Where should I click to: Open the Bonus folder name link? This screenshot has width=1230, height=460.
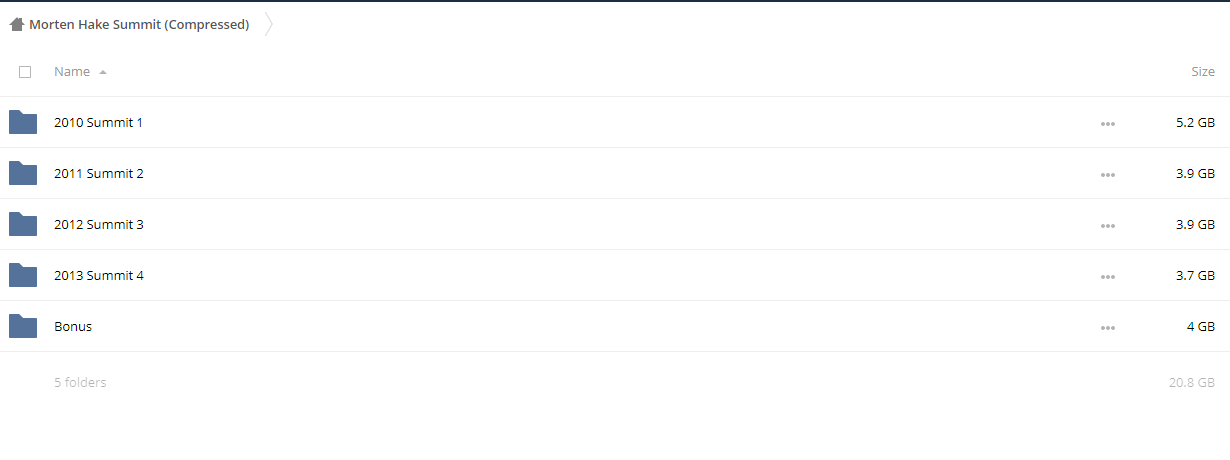(x=73, y=326)
